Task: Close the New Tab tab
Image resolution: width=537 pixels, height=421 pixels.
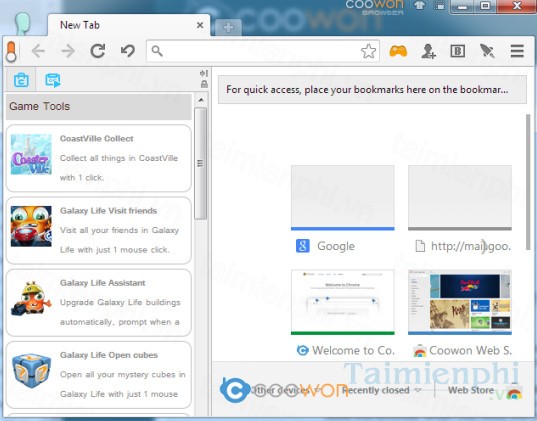Action: 200,25
